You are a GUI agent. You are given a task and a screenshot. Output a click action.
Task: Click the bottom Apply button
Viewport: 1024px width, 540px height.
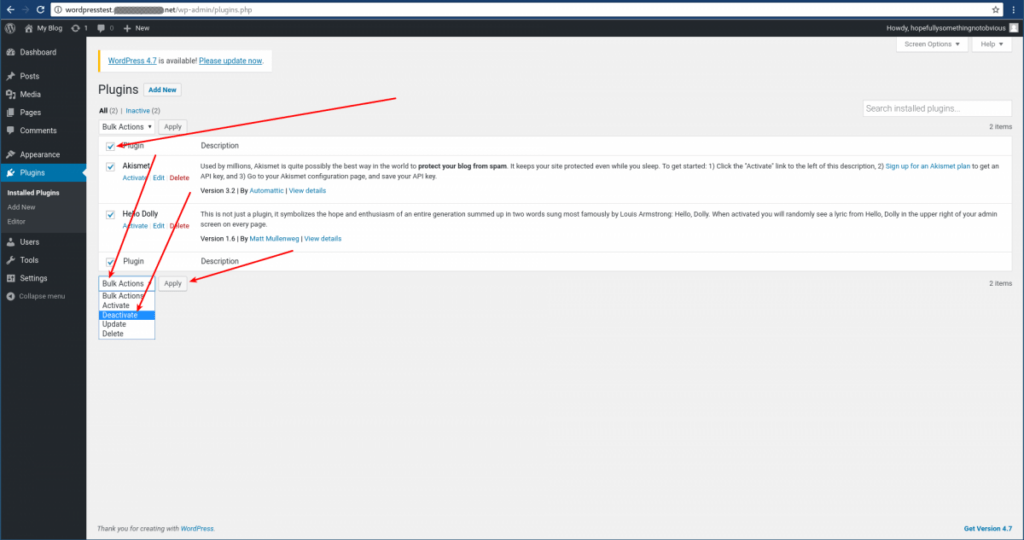click(x=172, y=283)
